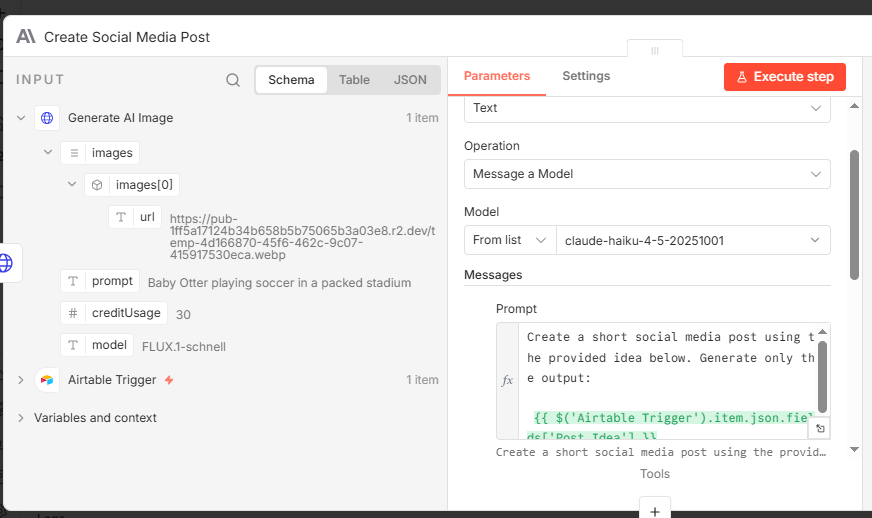Click the 1 item count for Generate AI Image
The height and width of the screenshot is (518, 872).
click(422, 118)
